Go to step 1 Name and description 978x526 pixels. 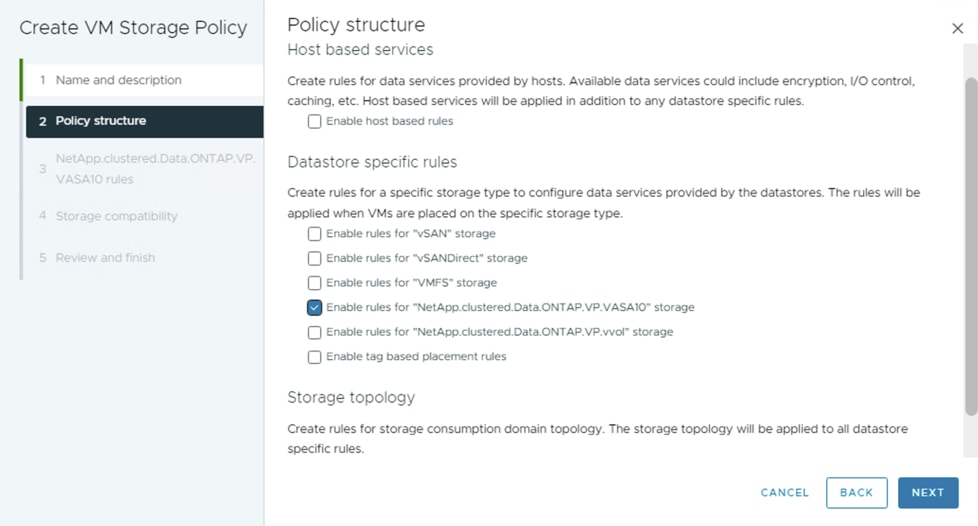click(118, 80)
